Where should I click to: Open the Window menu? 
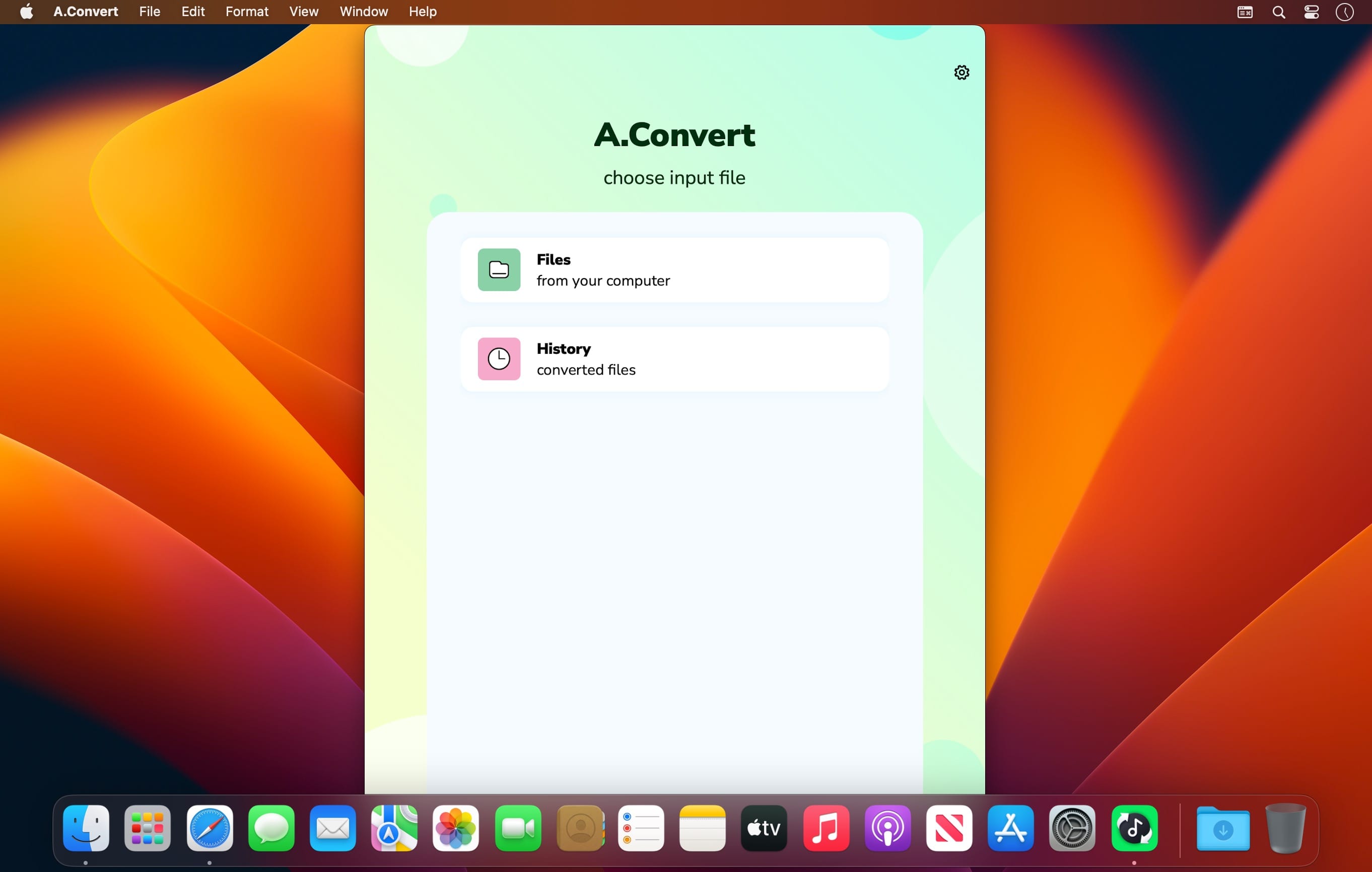click(364, 12)
